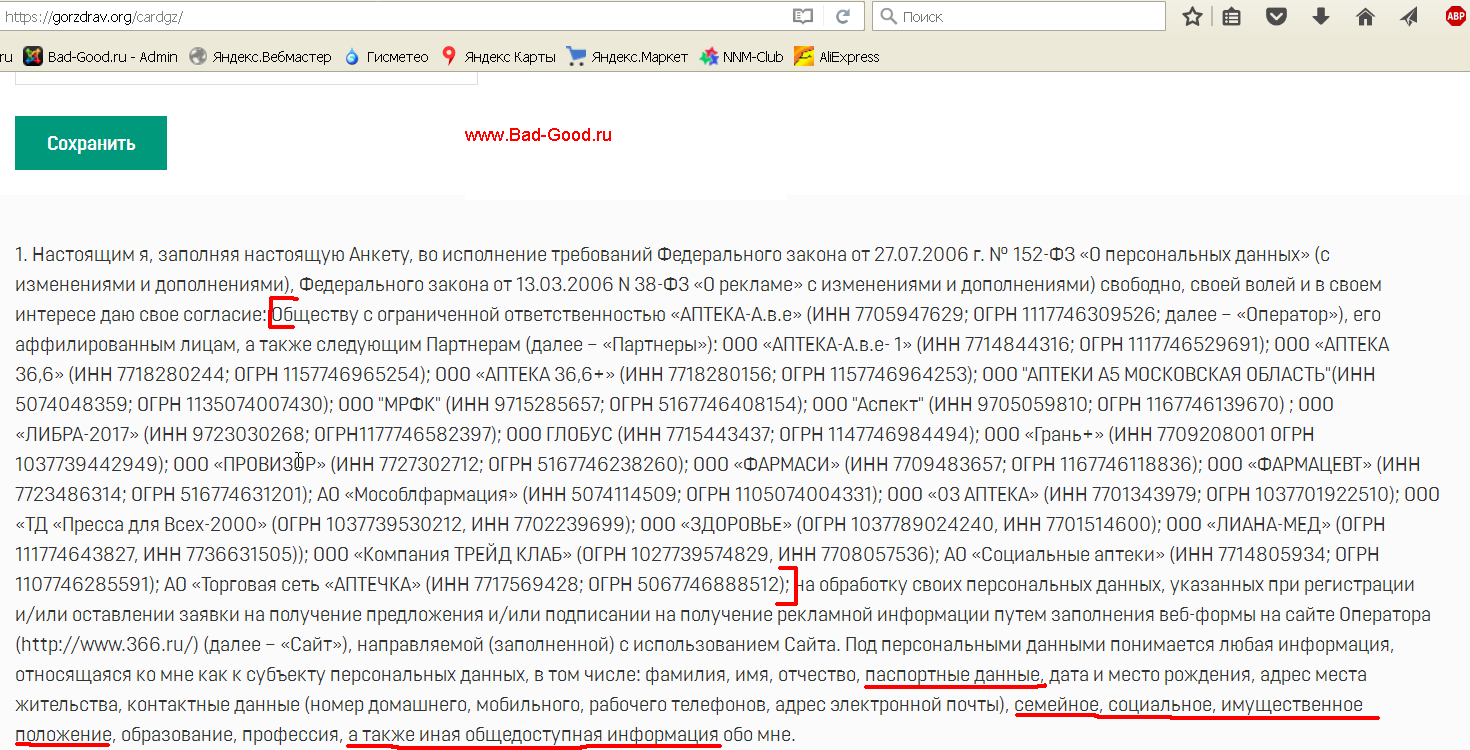Reload the page with the refresh icon
The width and height of the screenshot is (1470, 750).
tap(843, 16)
